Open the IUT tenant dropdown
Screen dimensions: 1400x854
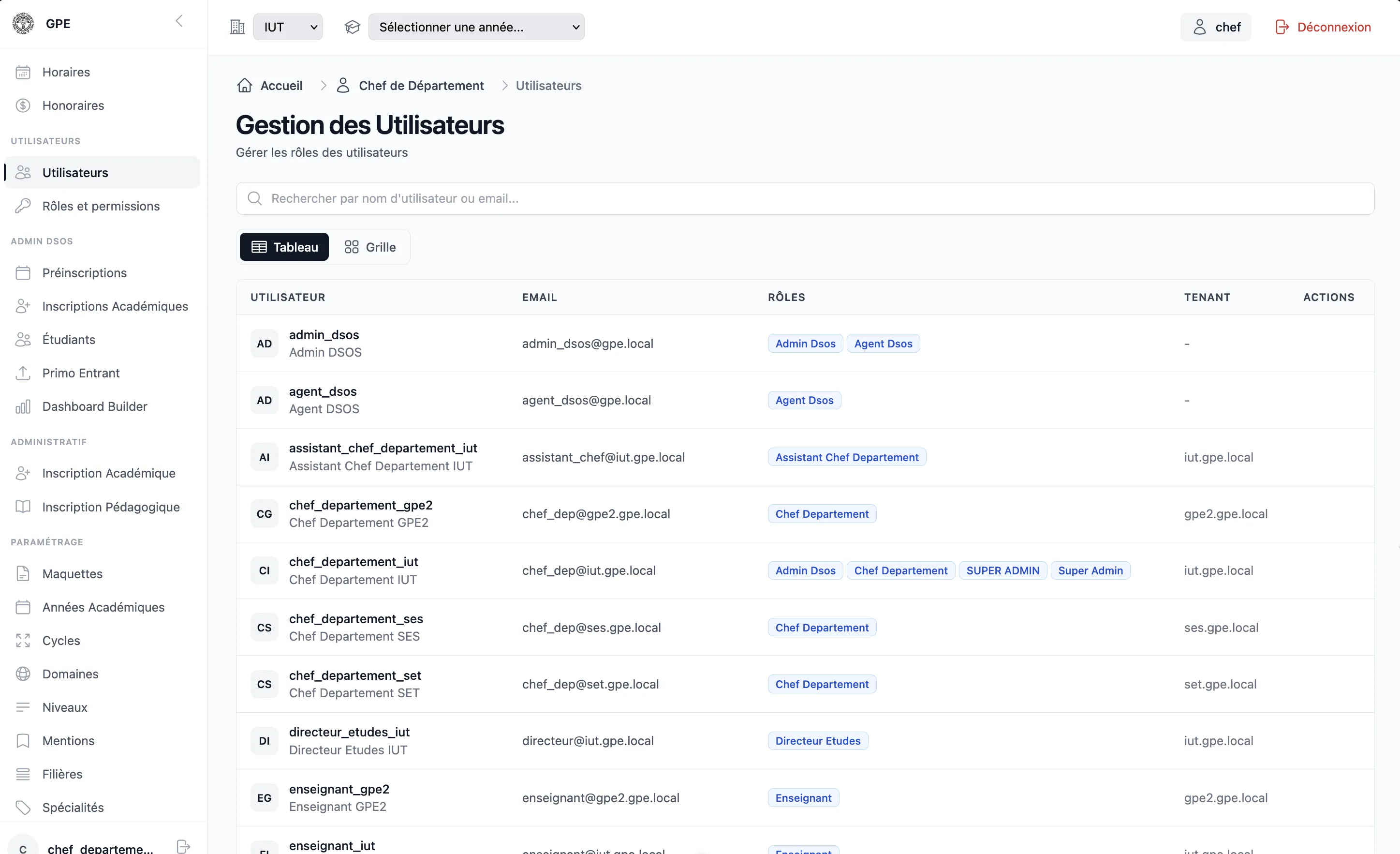tap(288, 27)
